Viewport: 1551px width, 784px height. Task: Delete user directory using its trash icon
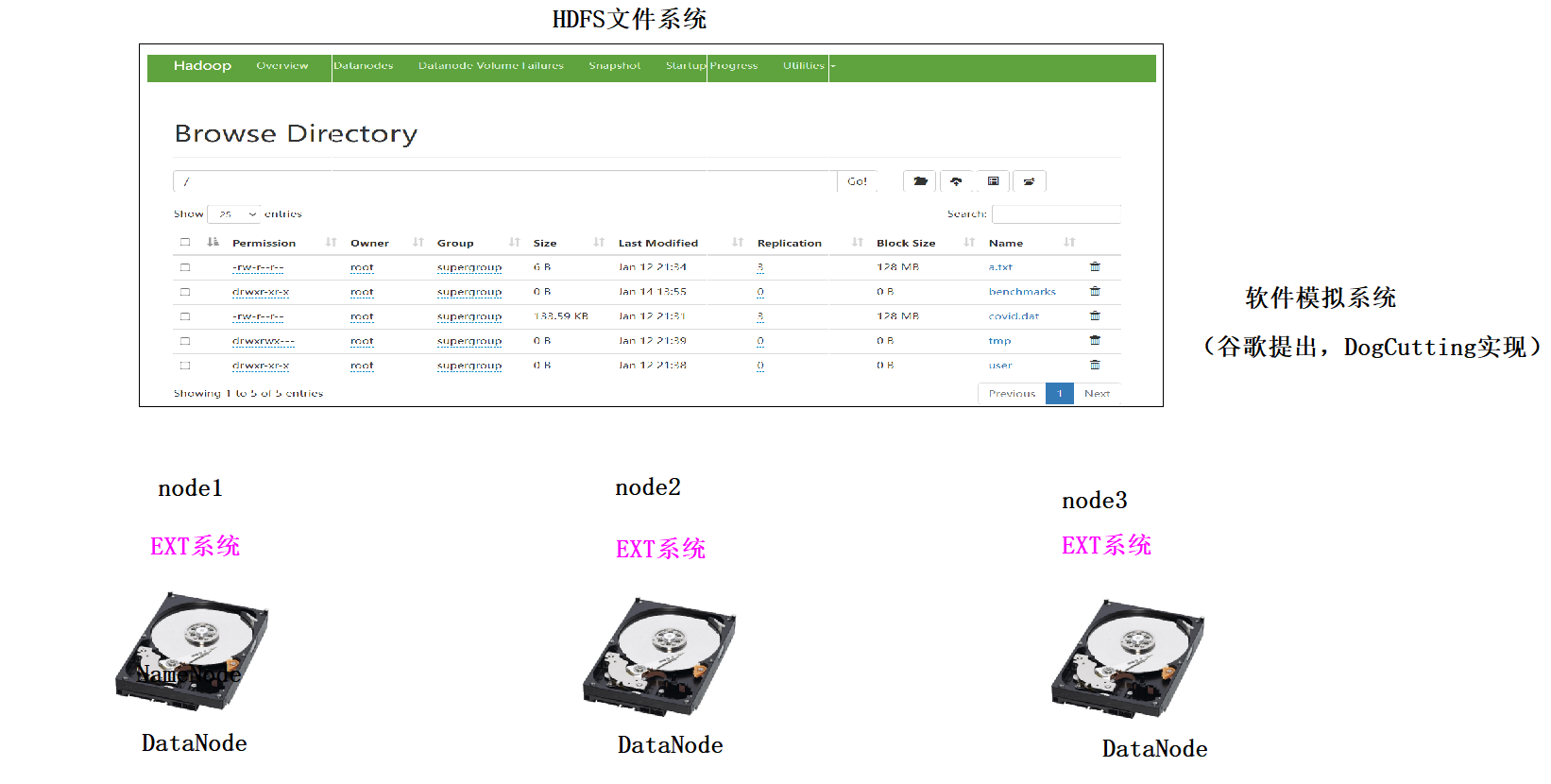[1095, 366]
